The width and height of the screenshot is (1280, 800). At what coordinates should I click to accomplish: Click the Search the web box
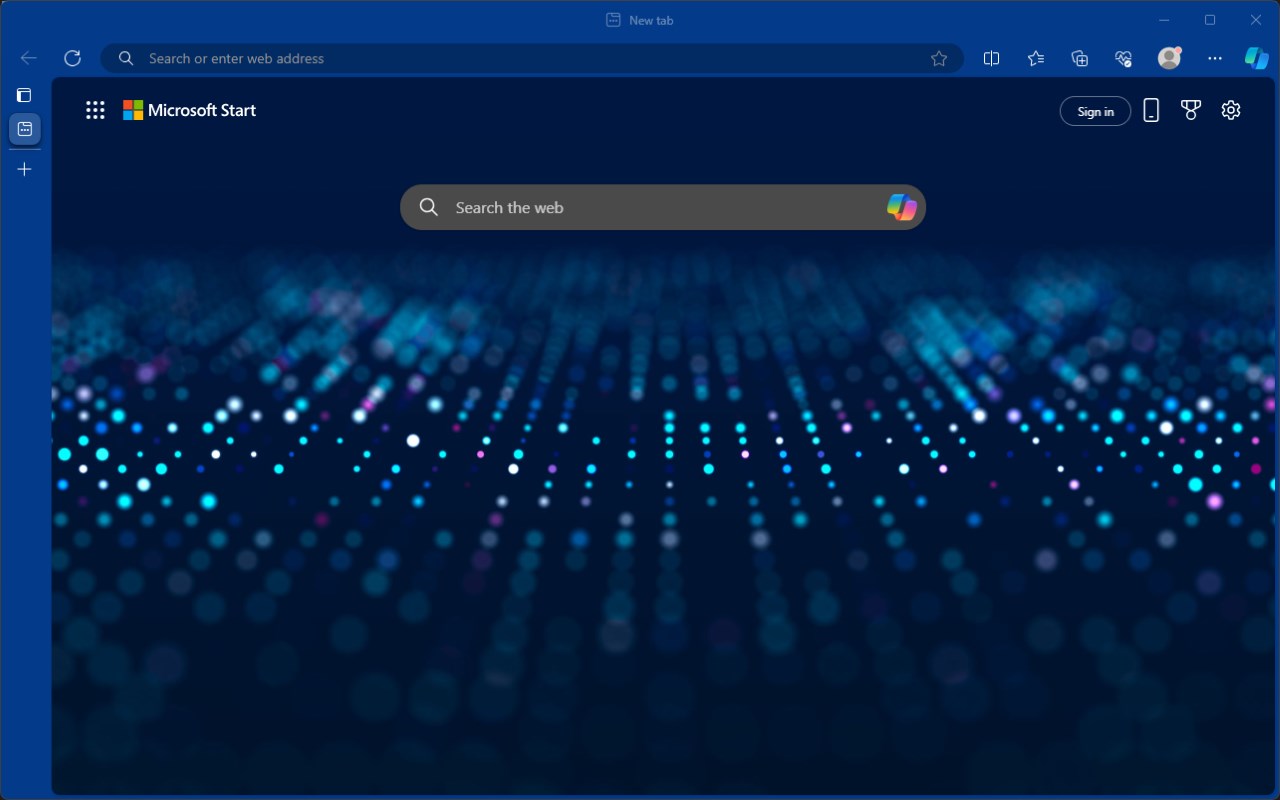pyautogui.click(x=663, y=207)
